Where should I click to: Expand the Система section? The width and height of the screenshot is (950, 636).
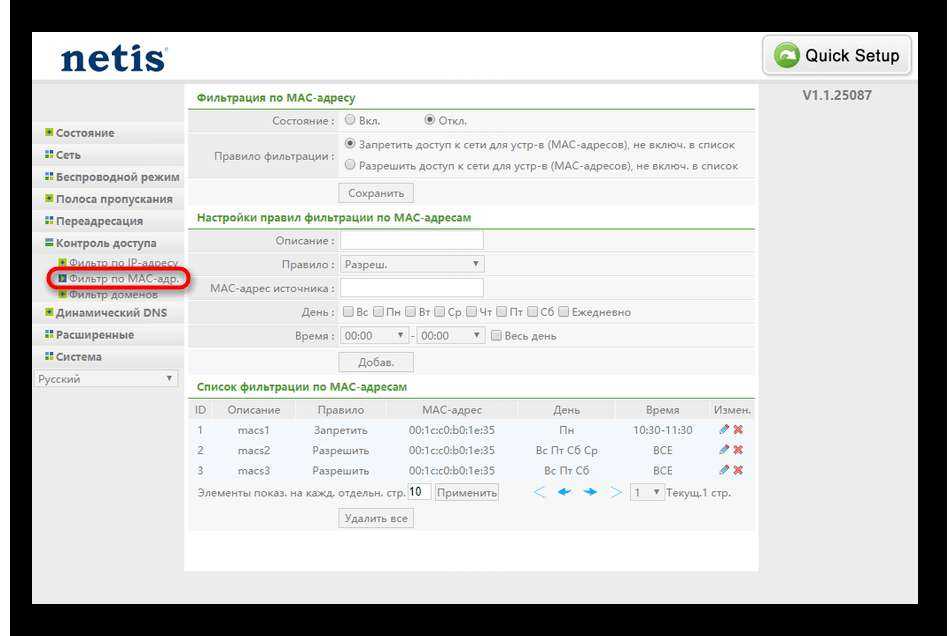click(x=79, y=357)
